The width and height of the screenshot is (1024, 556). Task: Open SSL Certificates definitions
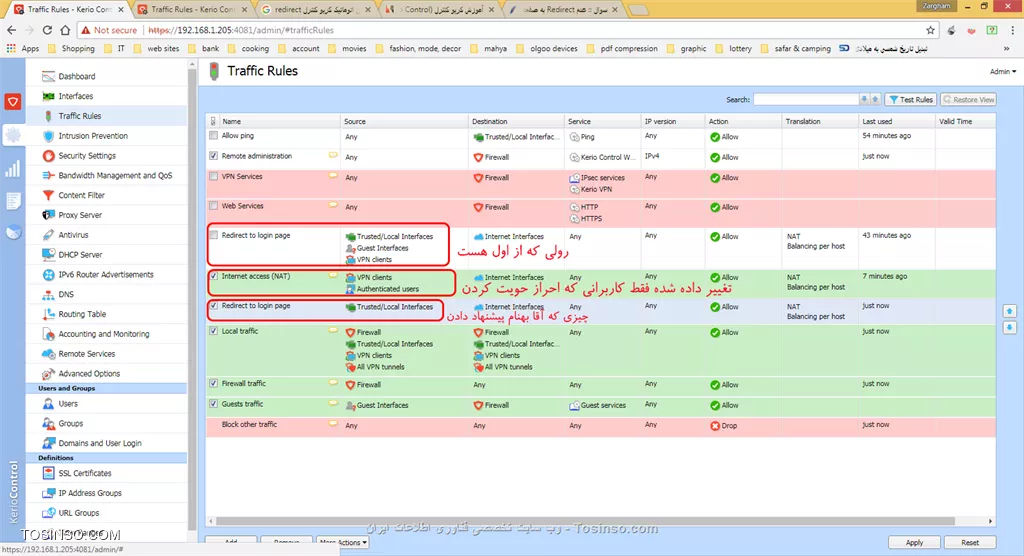pyautogui.click(x=84, y=473)
